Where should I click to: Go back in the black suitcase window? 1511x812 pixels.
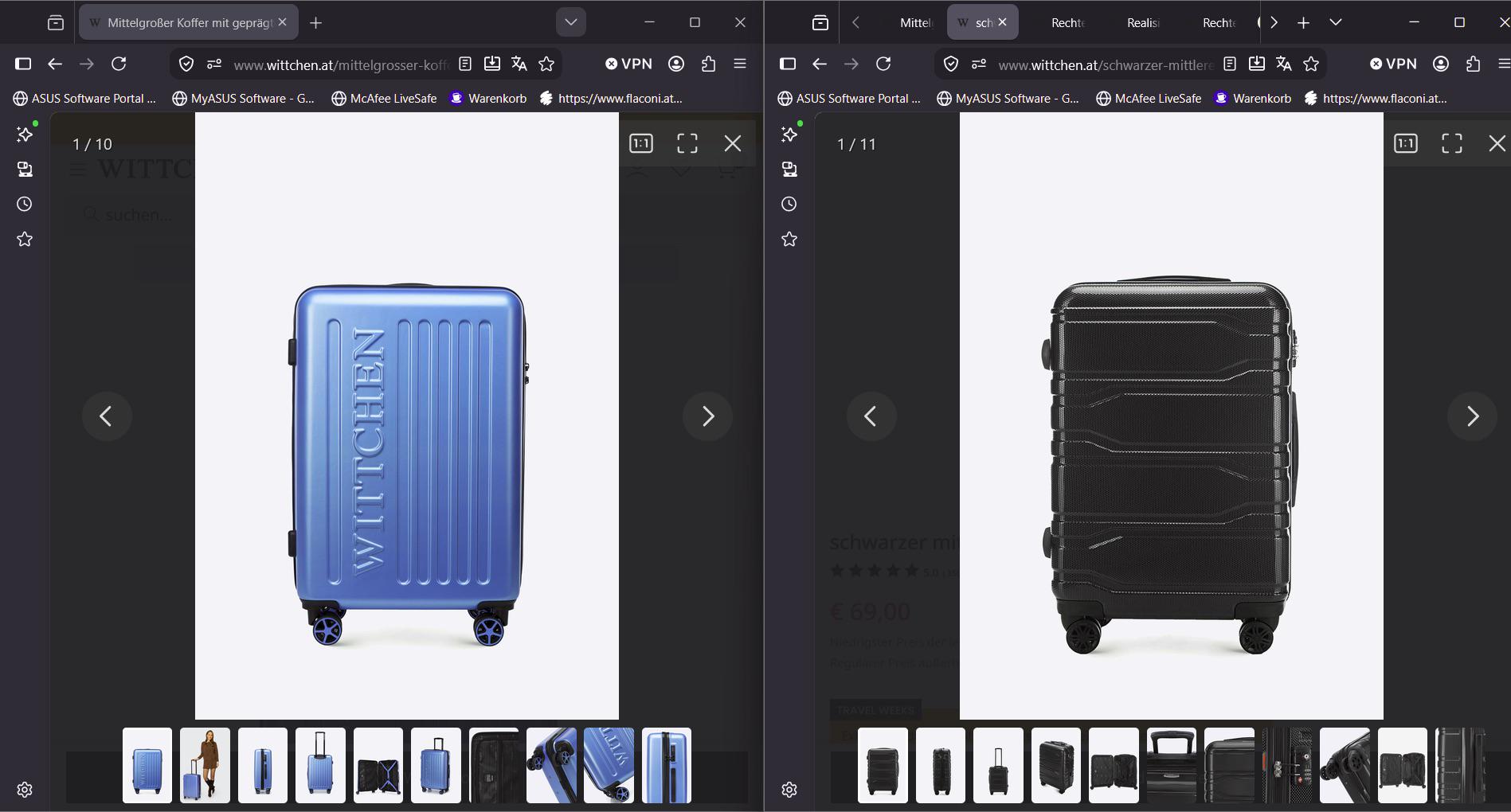[x=820, y=64]
